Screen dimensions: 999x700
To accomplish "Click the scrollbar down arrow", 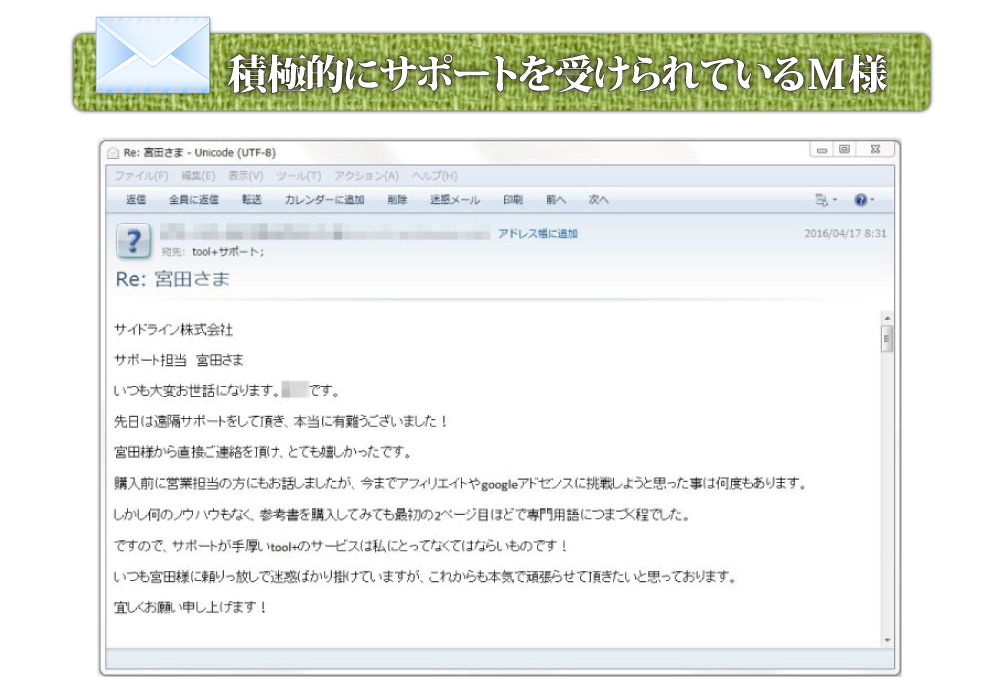I will pos(887,640).
